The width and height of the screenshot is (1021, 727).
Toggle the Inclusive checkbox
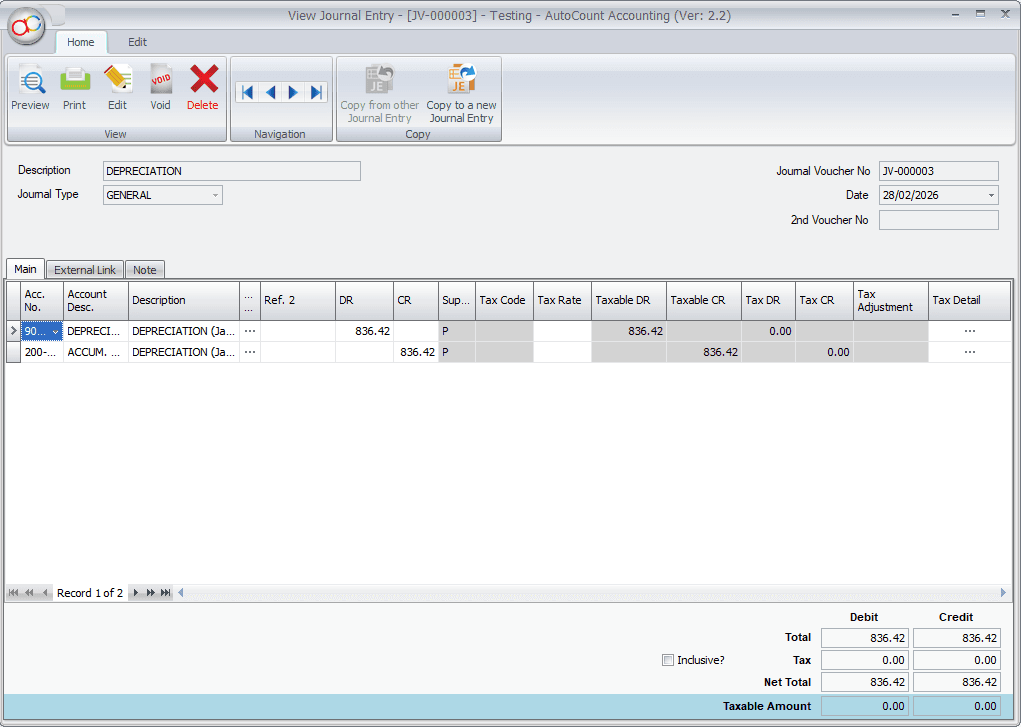click(x=668, y=660)
